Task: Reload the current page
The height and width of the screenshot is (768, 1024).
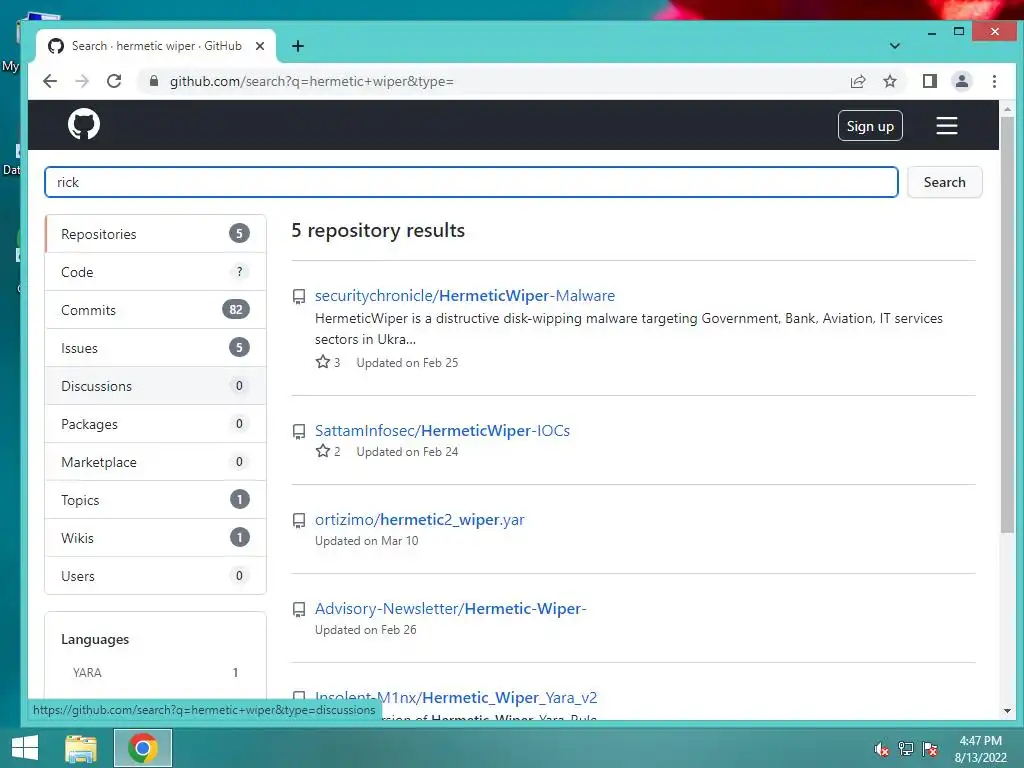Action: [114, 81]
